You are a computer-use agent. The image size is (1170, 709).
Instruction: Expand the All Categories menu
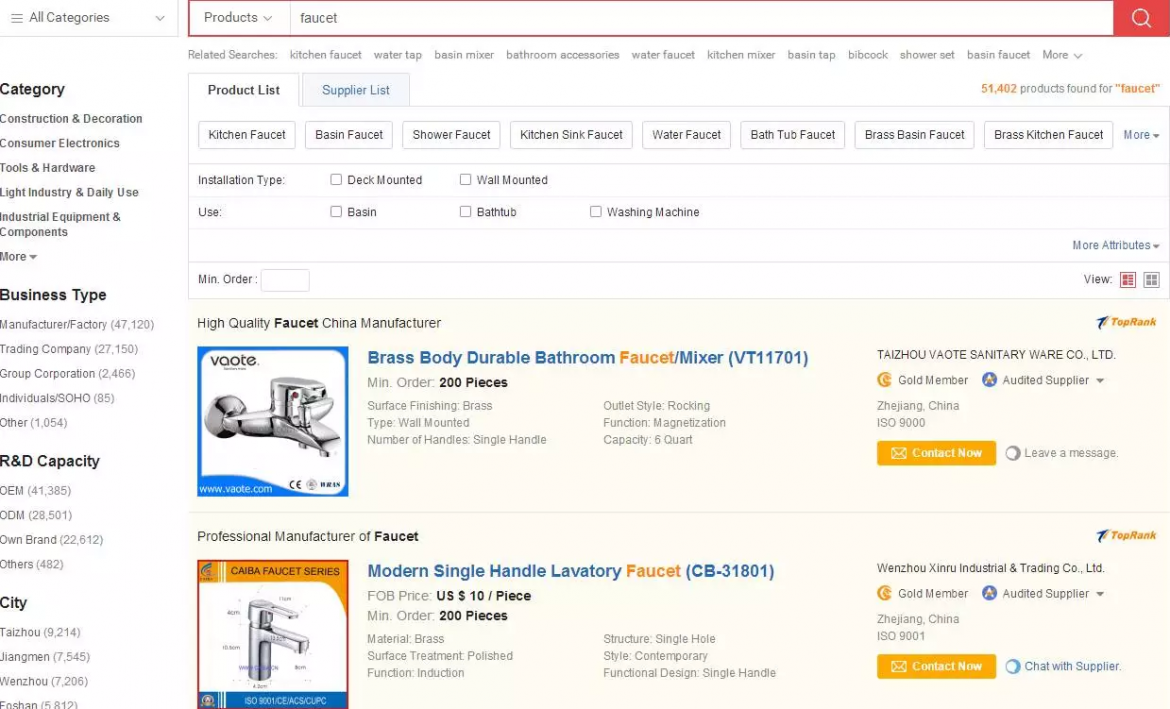(x=88, y=18)
